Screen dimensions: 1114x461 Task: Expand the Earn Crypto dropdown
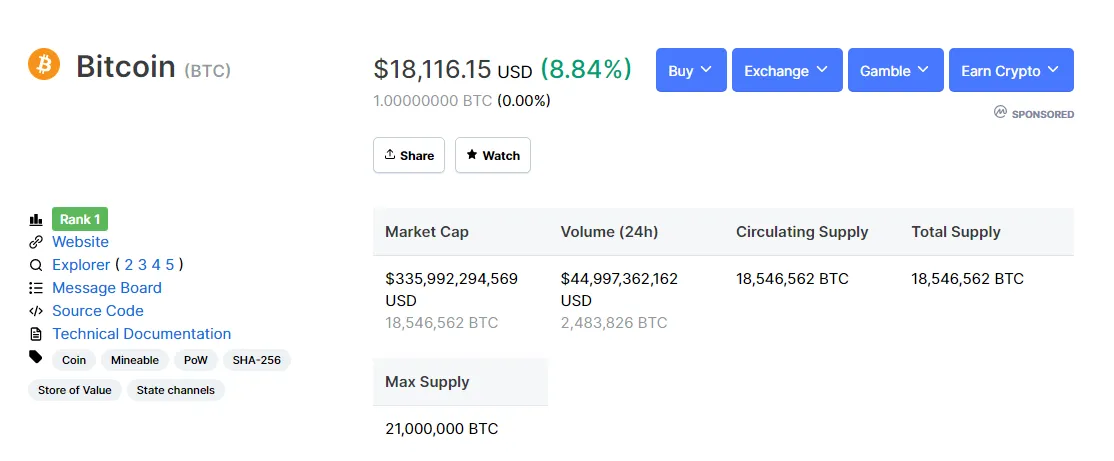pyautogui.click(x=1011, y=70)
